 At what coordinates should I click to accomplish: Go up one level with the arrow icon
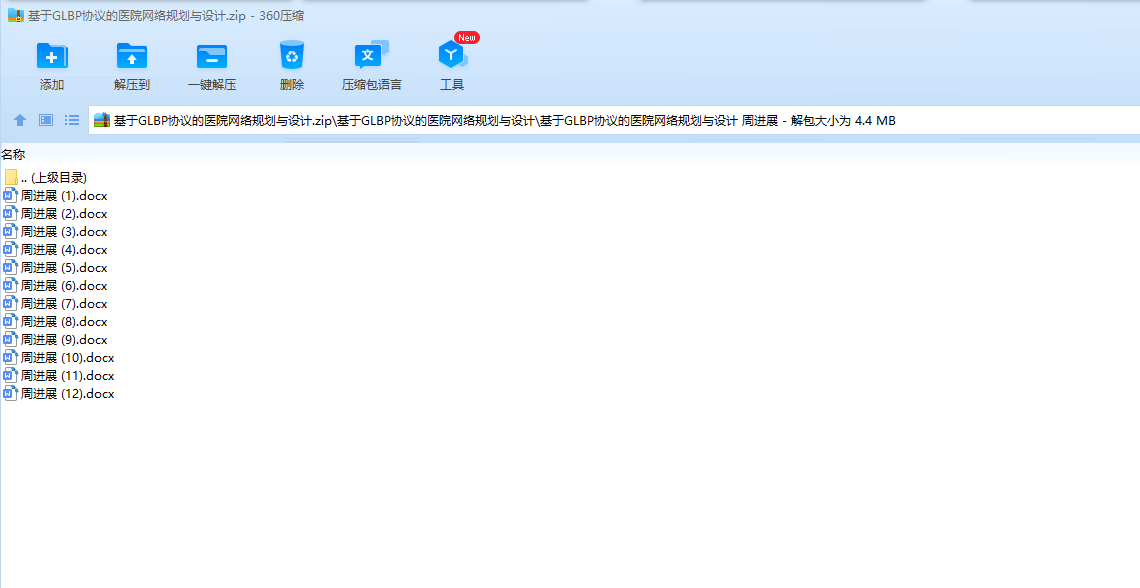20,121
